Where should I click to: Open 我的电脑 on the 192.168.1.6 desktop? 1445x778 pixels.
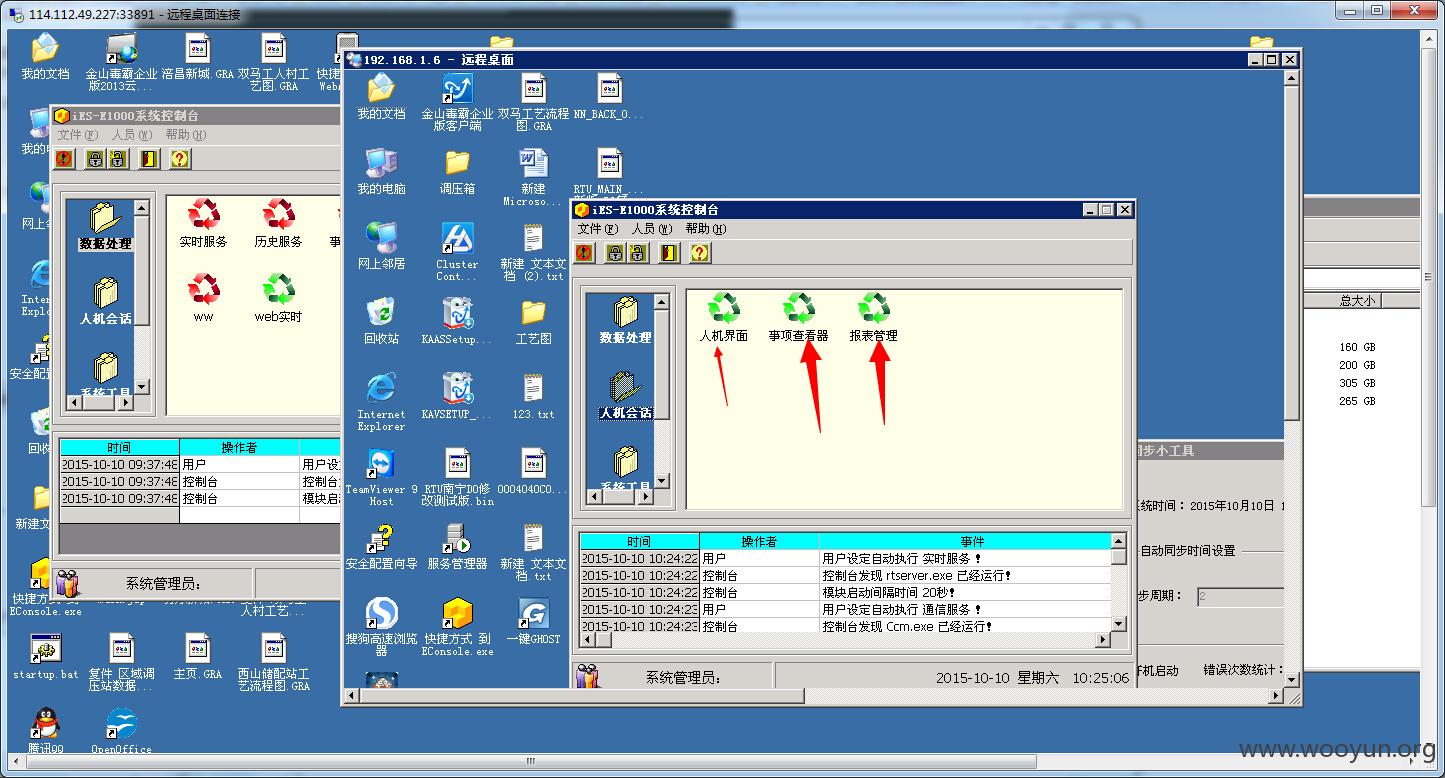tap(381, 171)
